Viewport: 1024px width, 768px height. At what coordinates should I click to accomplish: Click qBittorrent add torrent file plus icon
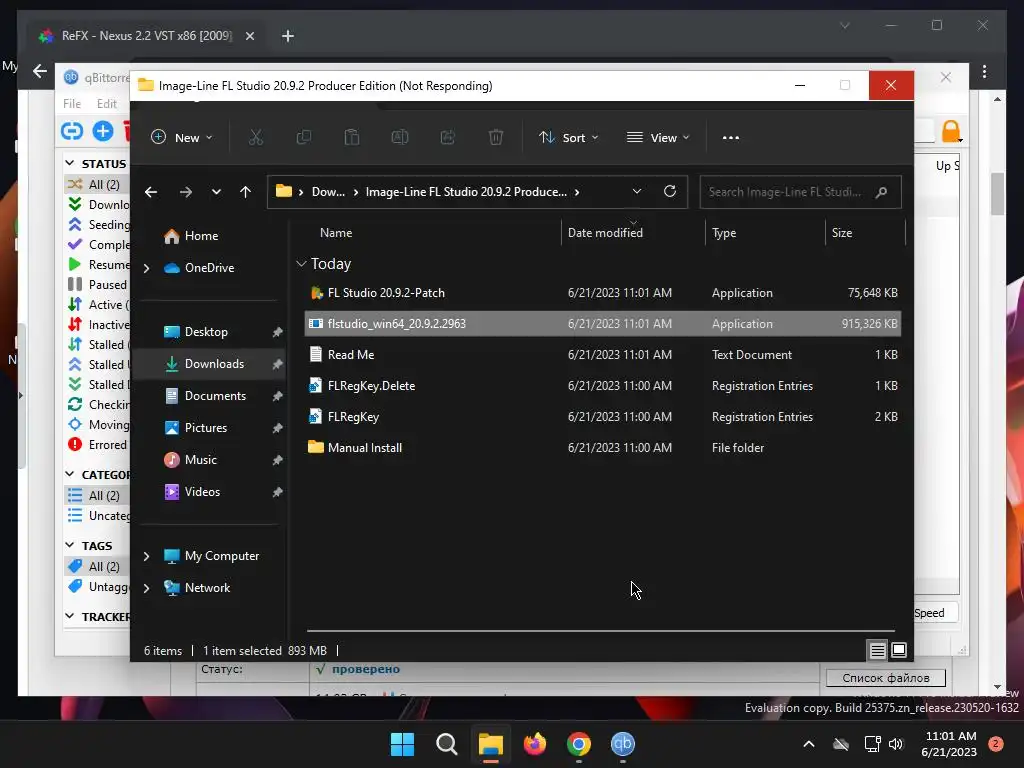pyautogui.click(x=103, y=131)
